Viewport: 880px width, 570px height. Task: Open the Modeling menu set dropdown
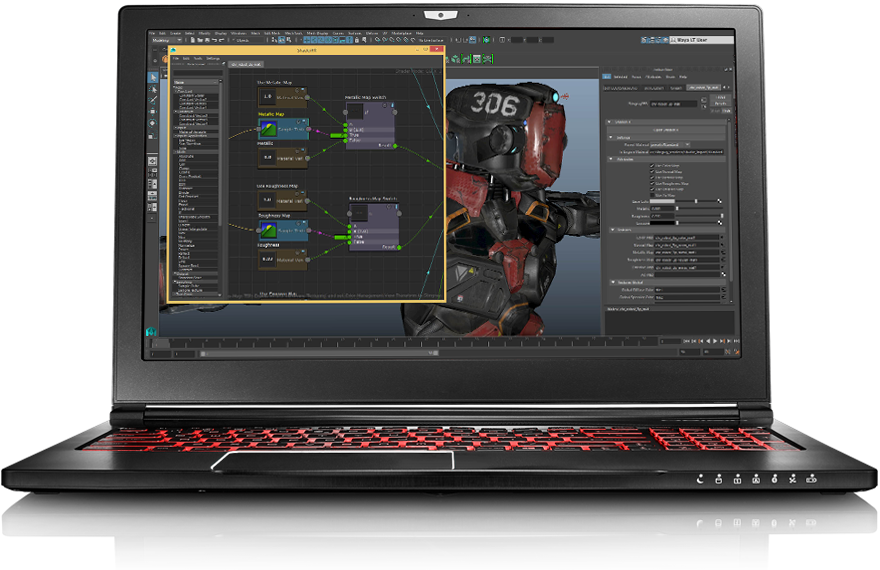[167, 40]
